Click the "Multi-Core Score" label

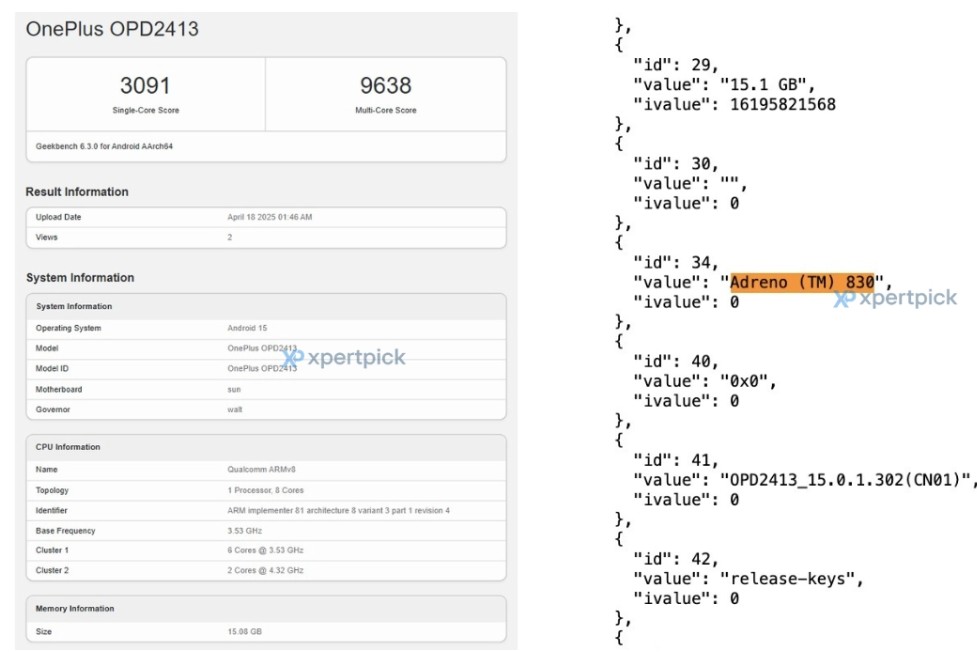386,110
